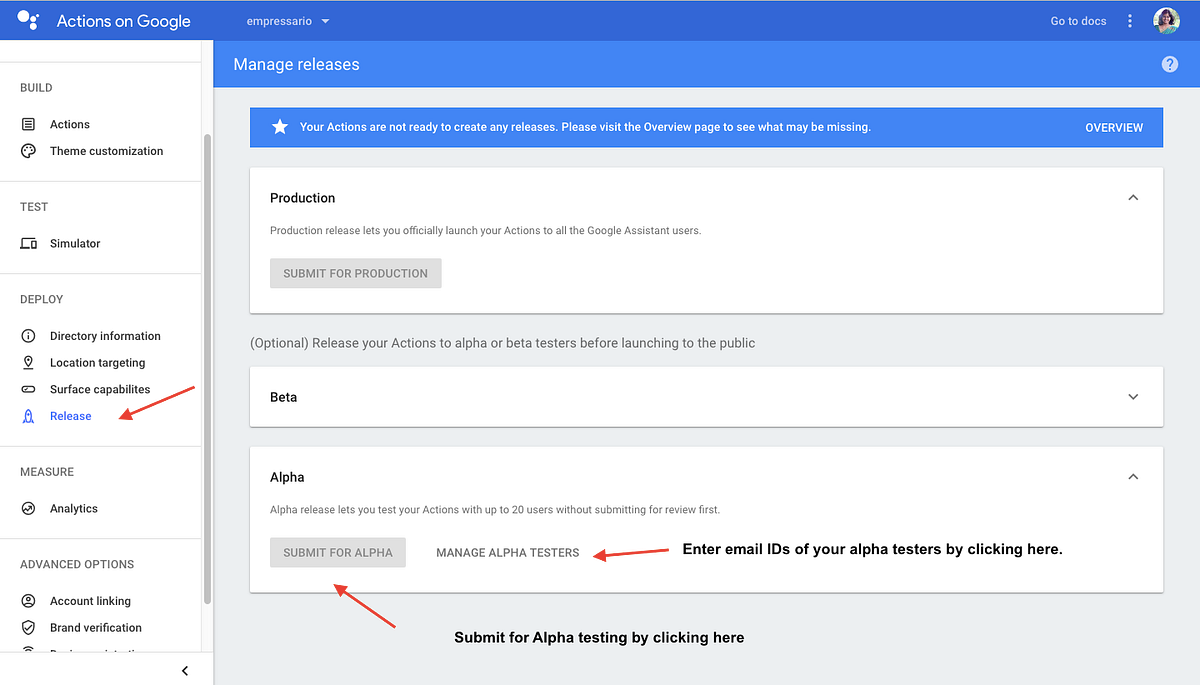Click the 'Alpha release lets you test' description

click(x=495, y=509)
